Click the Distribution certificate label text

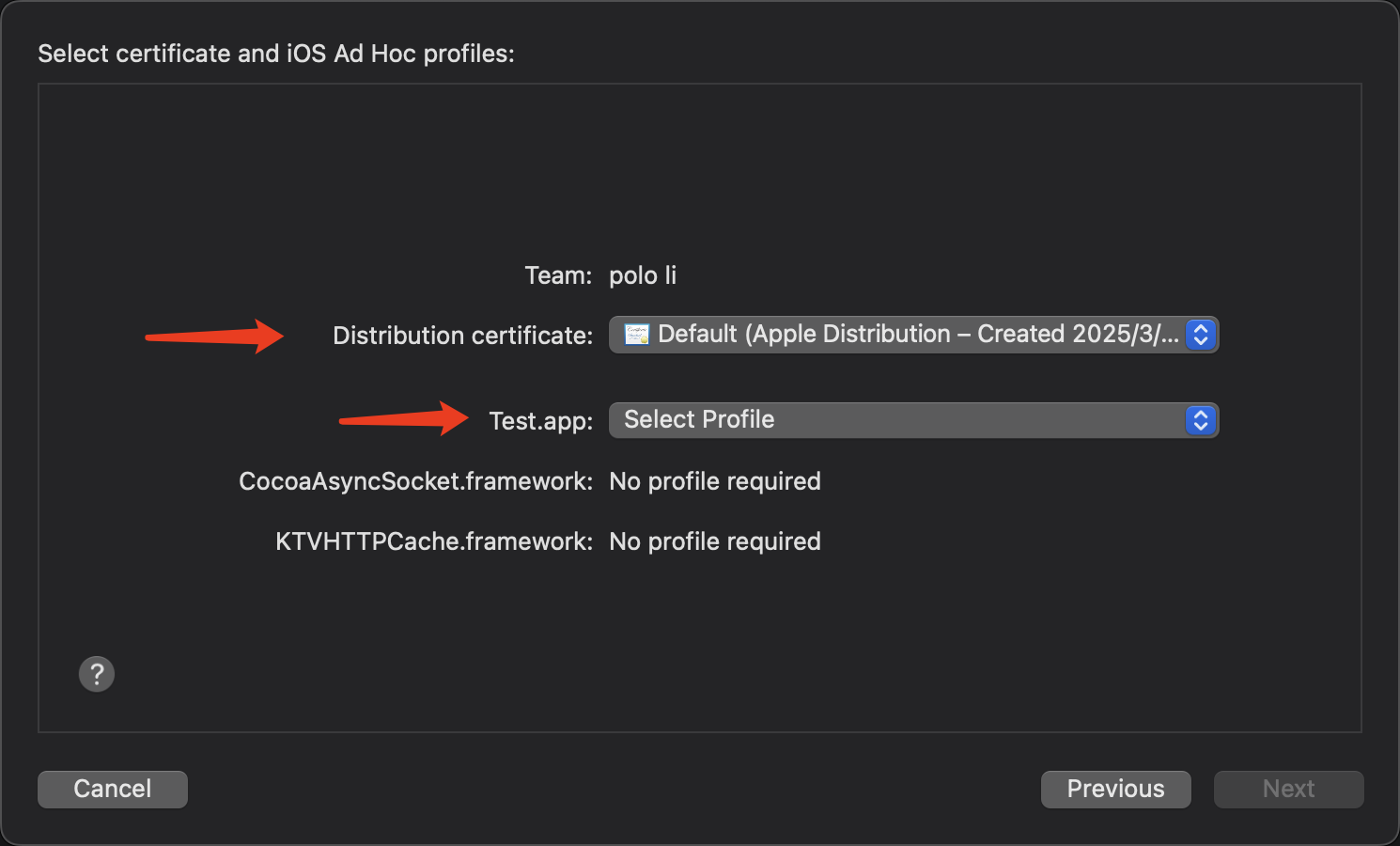coord(462,336)
